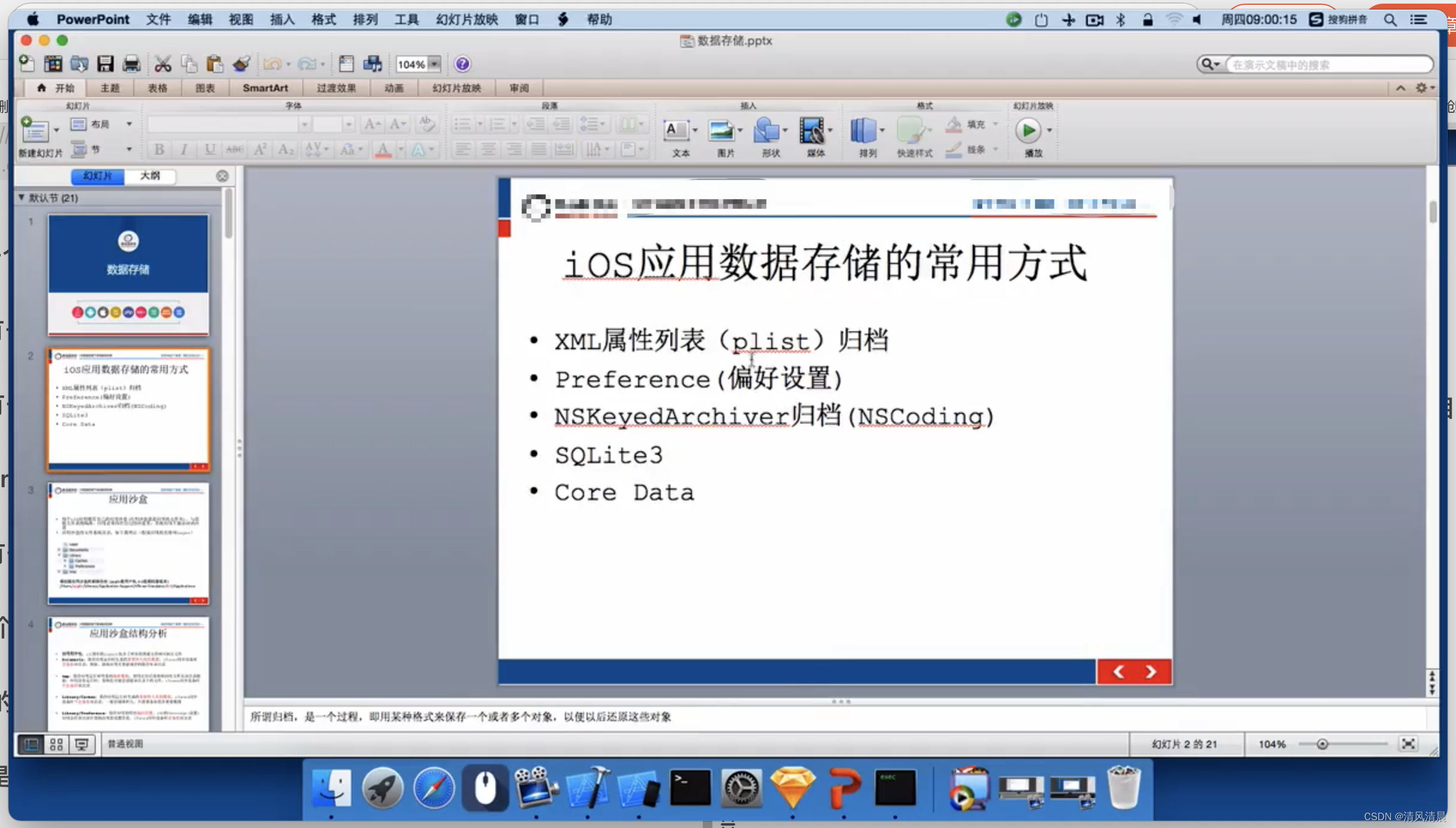The height and width of the screenshot is (828, 1456).
Task: Select the 幻灯片 thumbnails tab
Action: click(98, 176)
